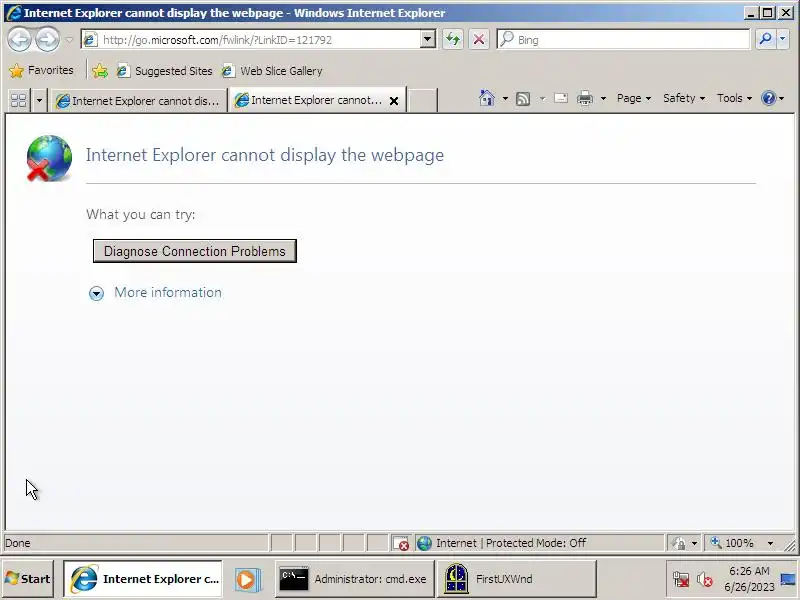The image size is (800, 600).
Task: Open the Start menu
Action: click(x=28, y=579)
